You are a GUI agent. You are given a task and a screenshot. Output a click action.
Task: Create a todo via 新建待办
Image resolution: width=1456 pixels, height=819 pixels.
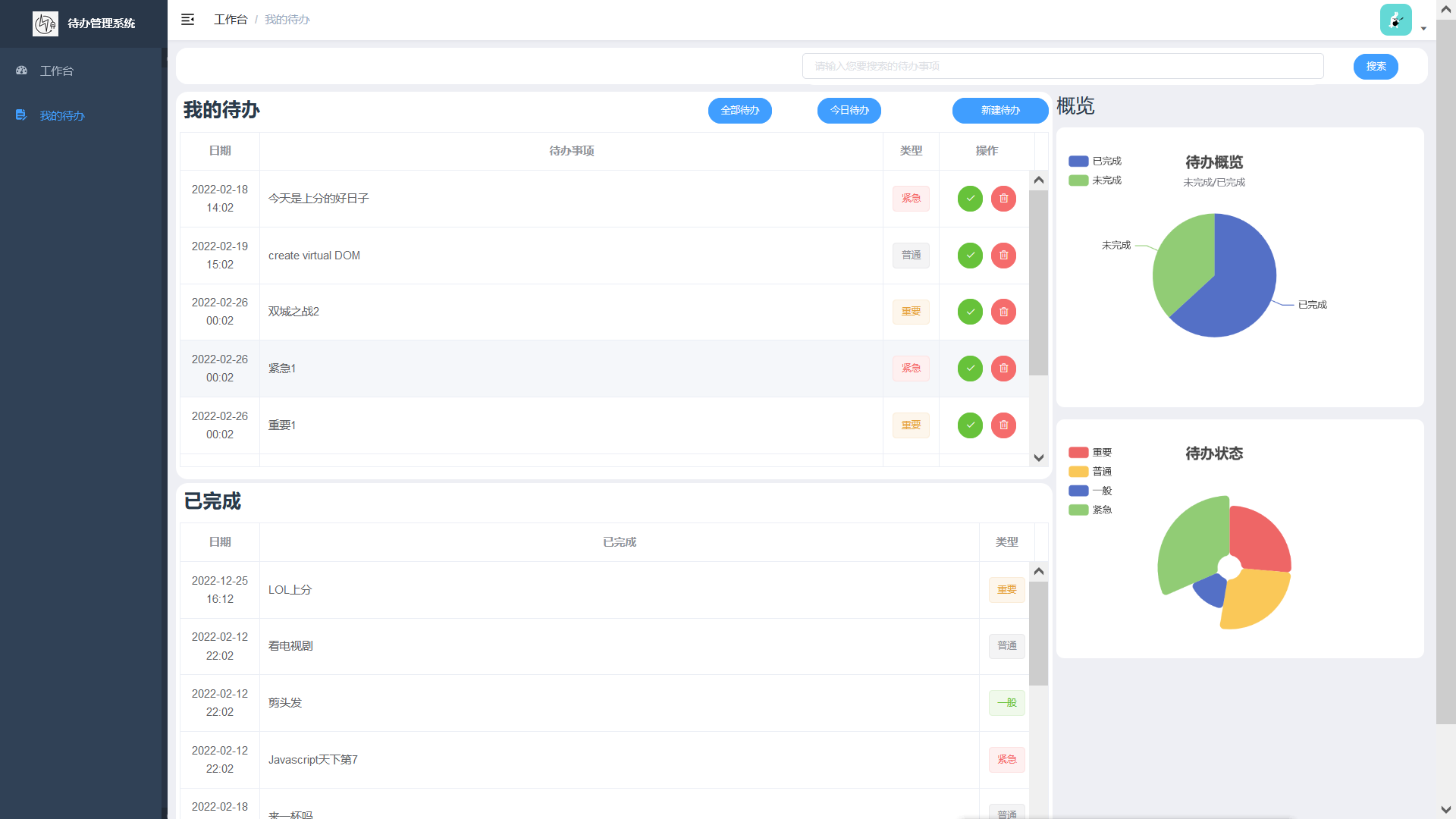[x=1000, y=111]
